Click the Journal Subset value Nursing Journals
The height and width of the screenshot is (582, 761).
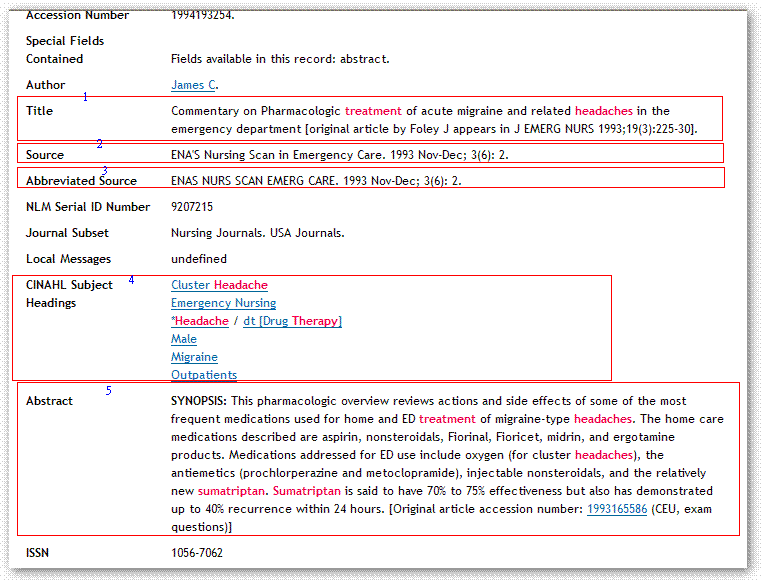(x=217, y=233)
